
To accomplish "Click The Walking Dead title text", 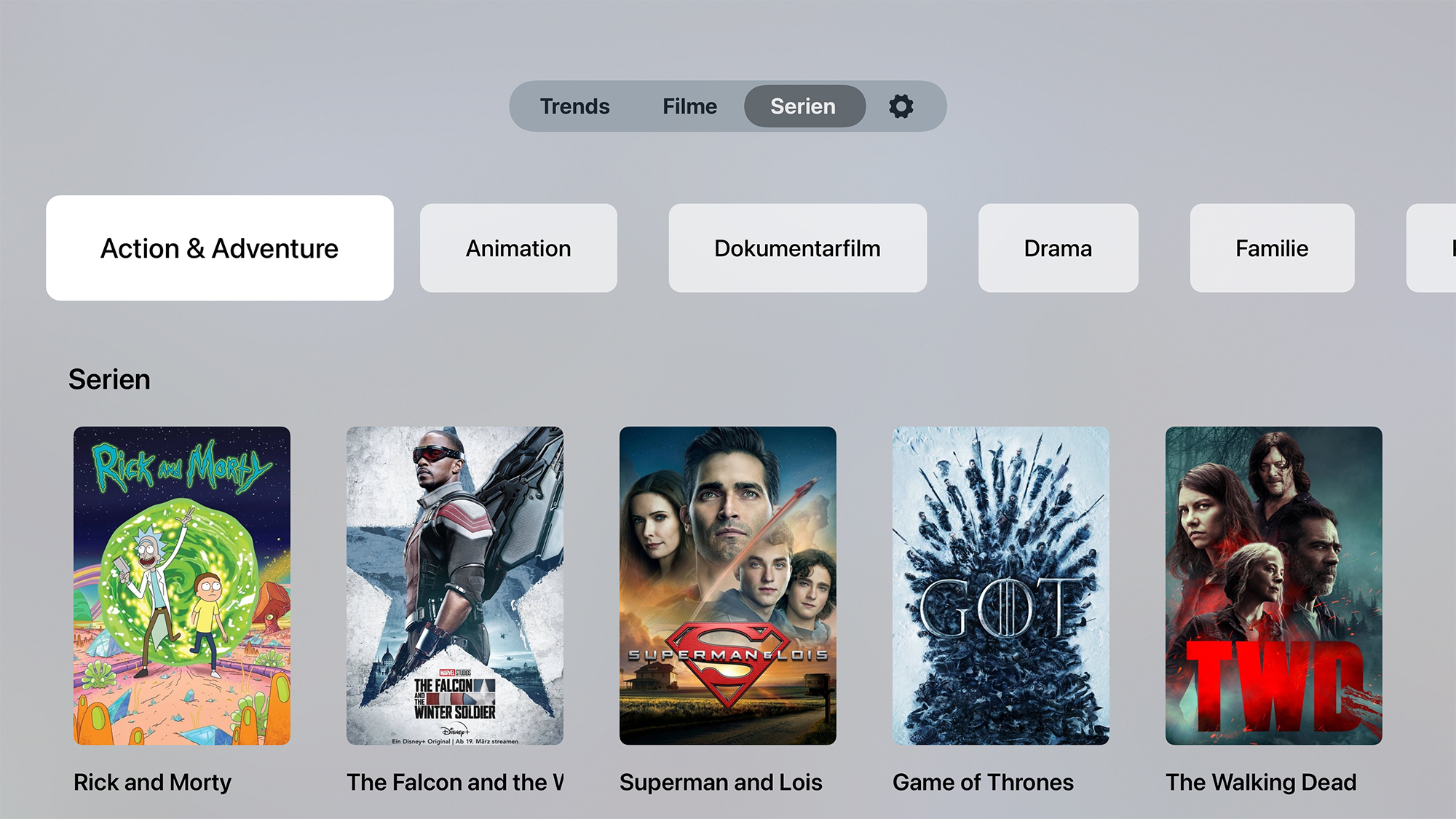I will pyautogui.click(x=1261, y=783).
